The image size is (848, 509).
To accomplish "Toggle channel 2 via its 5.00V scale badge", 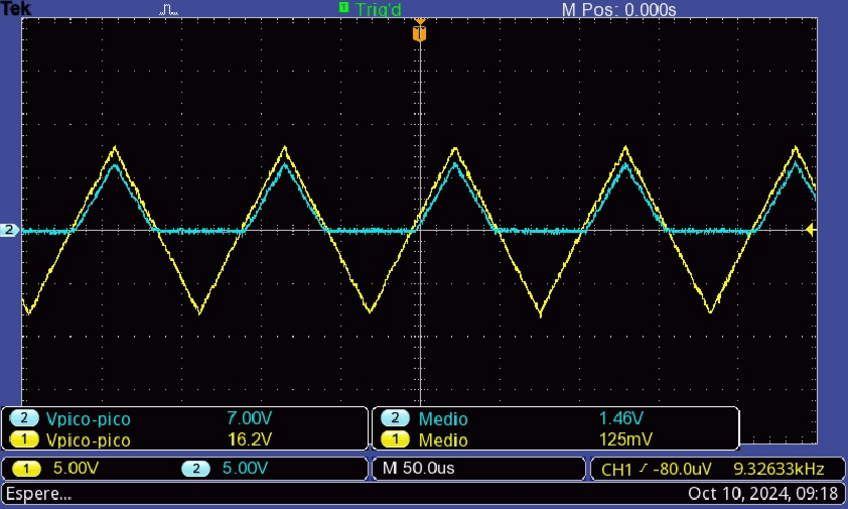I will [x=196, y=468].
